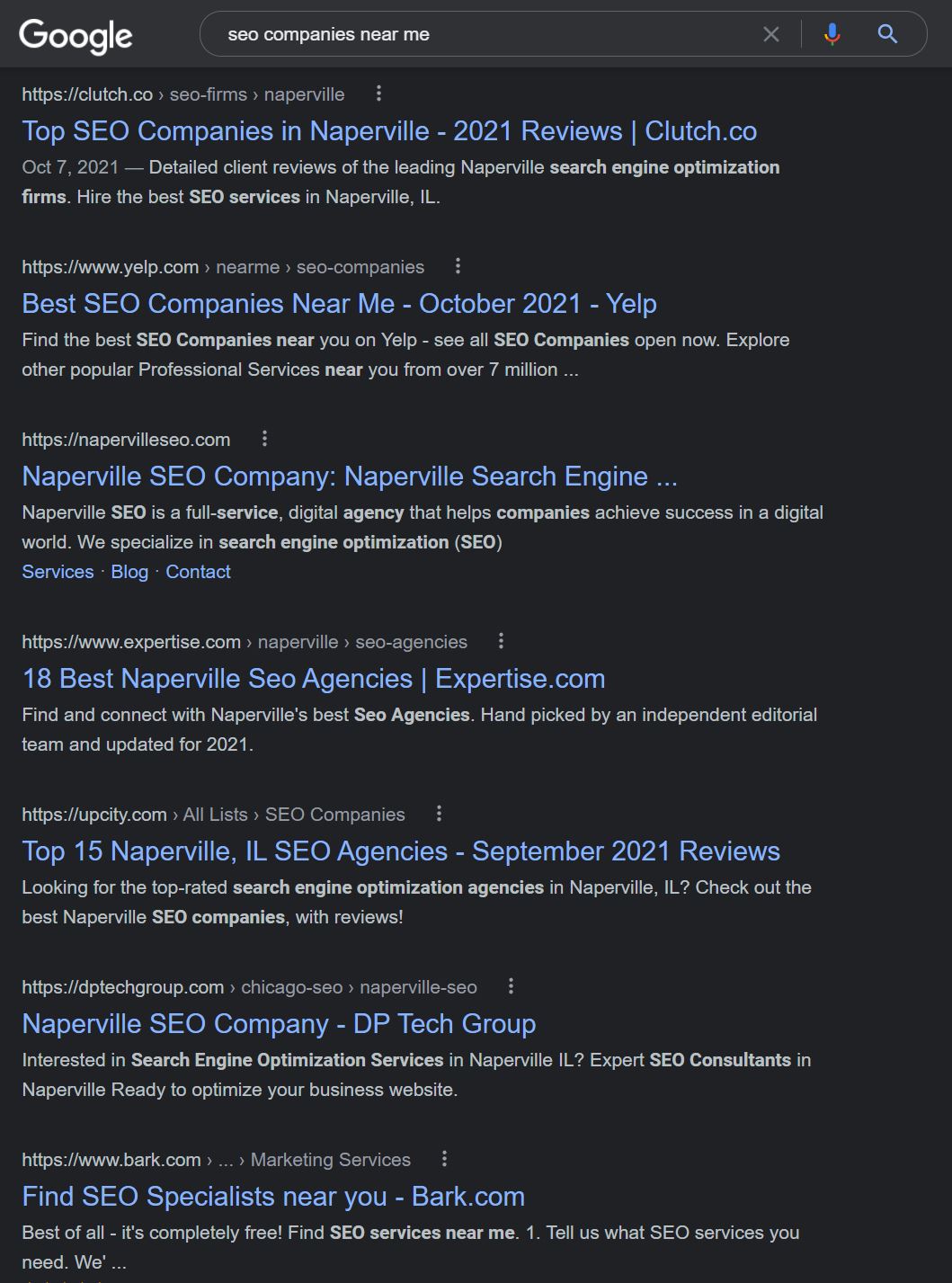The width and height of the screenshot is (952, 1283).
Task: Open three-dot menu for upcity.com result
Action: coord(439,814)
